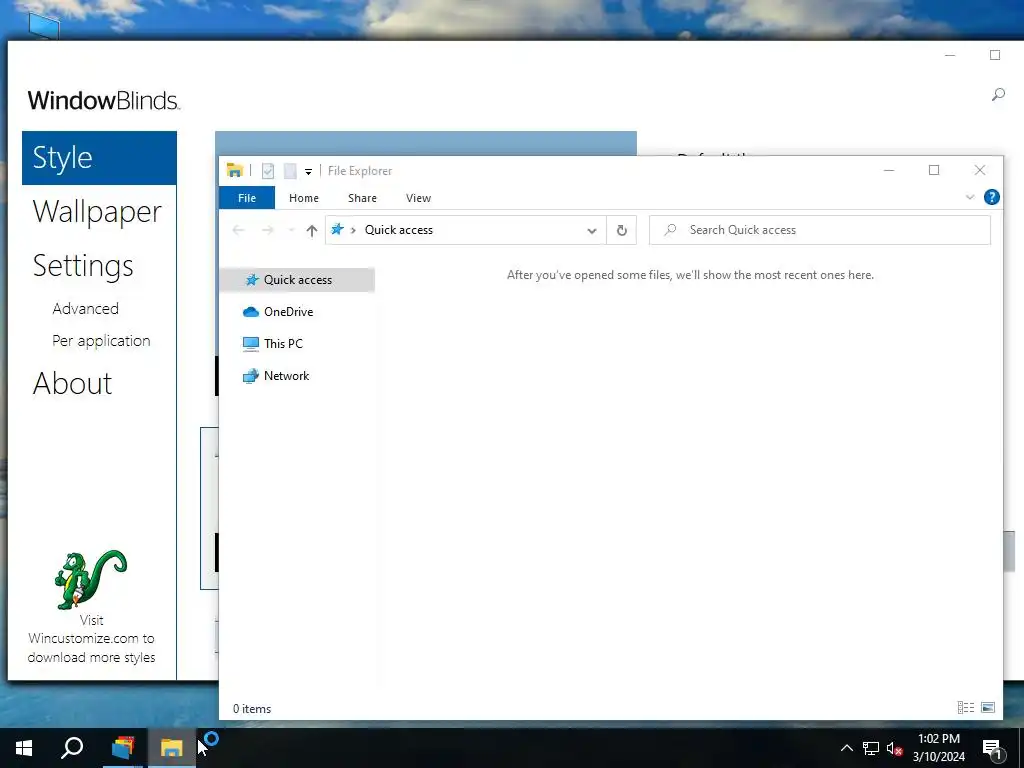Switch to WindowBlinds taskbar app

click(122, 748)
